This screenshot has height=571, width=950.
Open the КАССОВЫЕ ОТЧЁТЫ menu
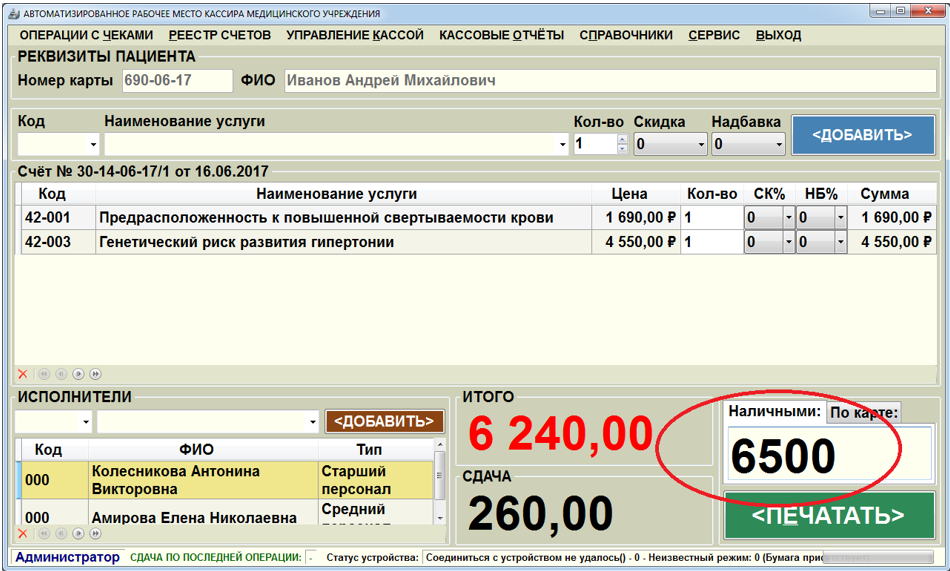[x=502, y=35]
